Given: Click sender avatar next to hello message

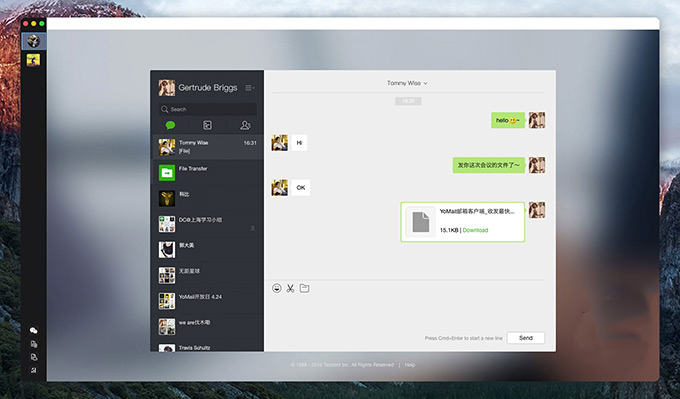Looking at the screenshot, I should (x=537, y=120).
